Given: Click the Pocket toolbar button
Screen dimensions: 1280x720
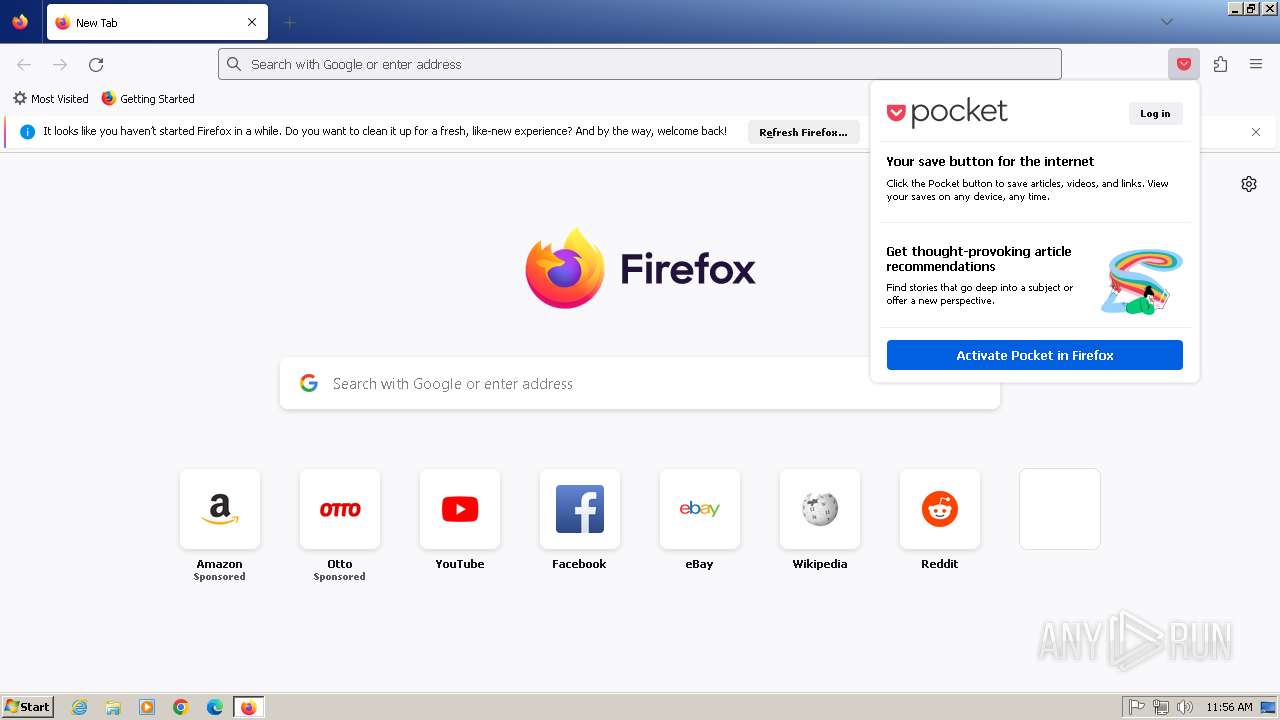Looking at the screenshot, I should tap(1184, 64).
